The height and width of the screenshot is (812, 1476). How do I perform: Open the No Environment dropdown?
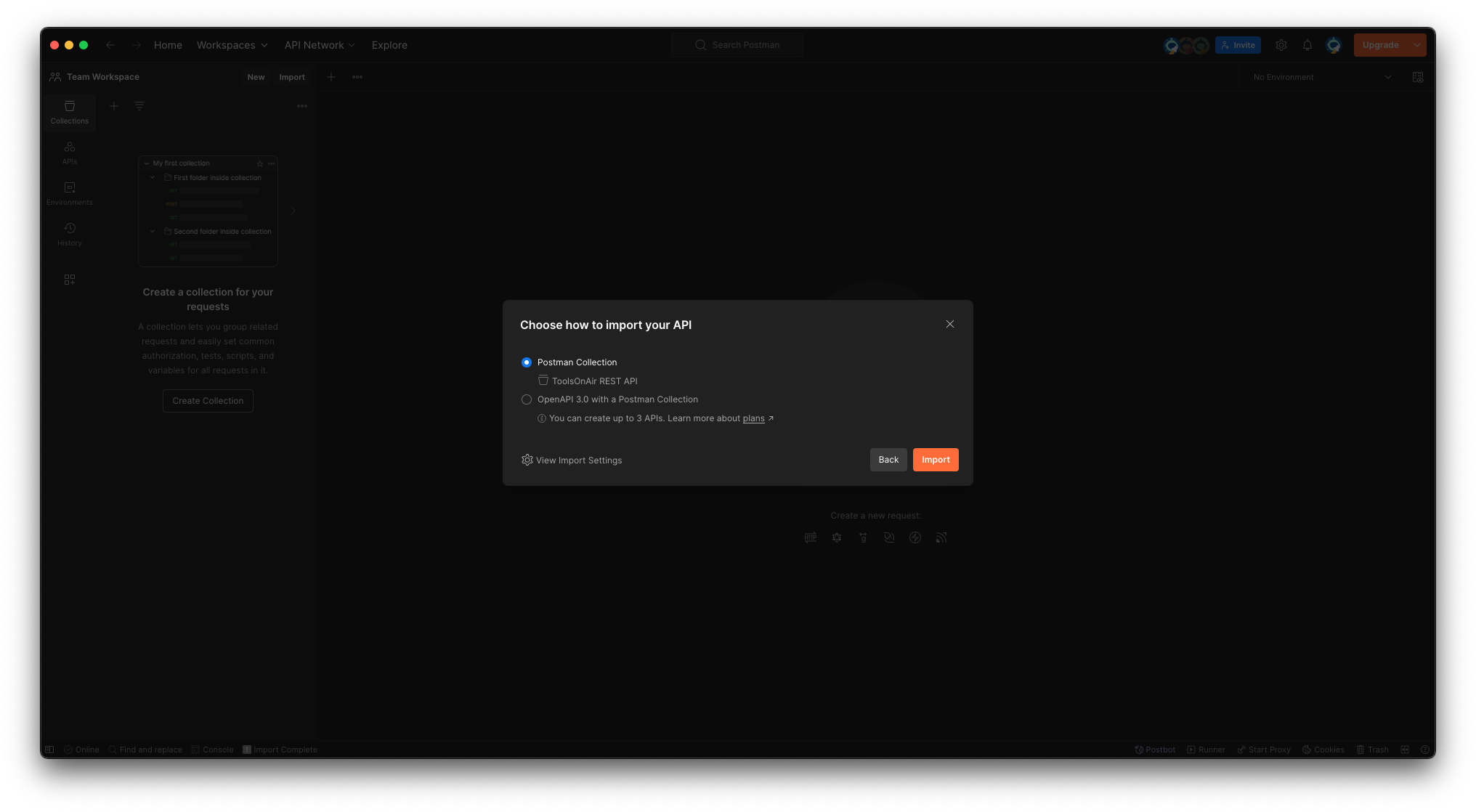[1322, 77]
